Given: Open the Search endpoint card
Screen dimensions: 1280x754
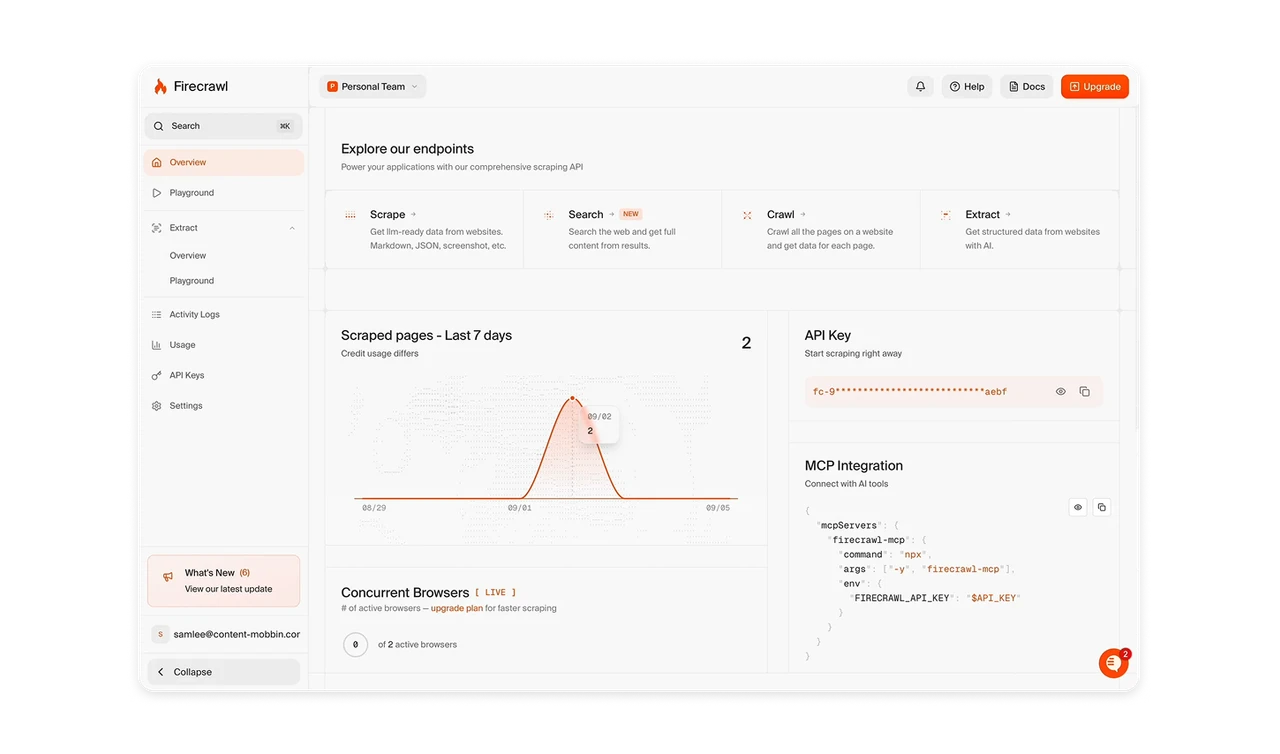Looking at the screenshot, I should (622, 230).
